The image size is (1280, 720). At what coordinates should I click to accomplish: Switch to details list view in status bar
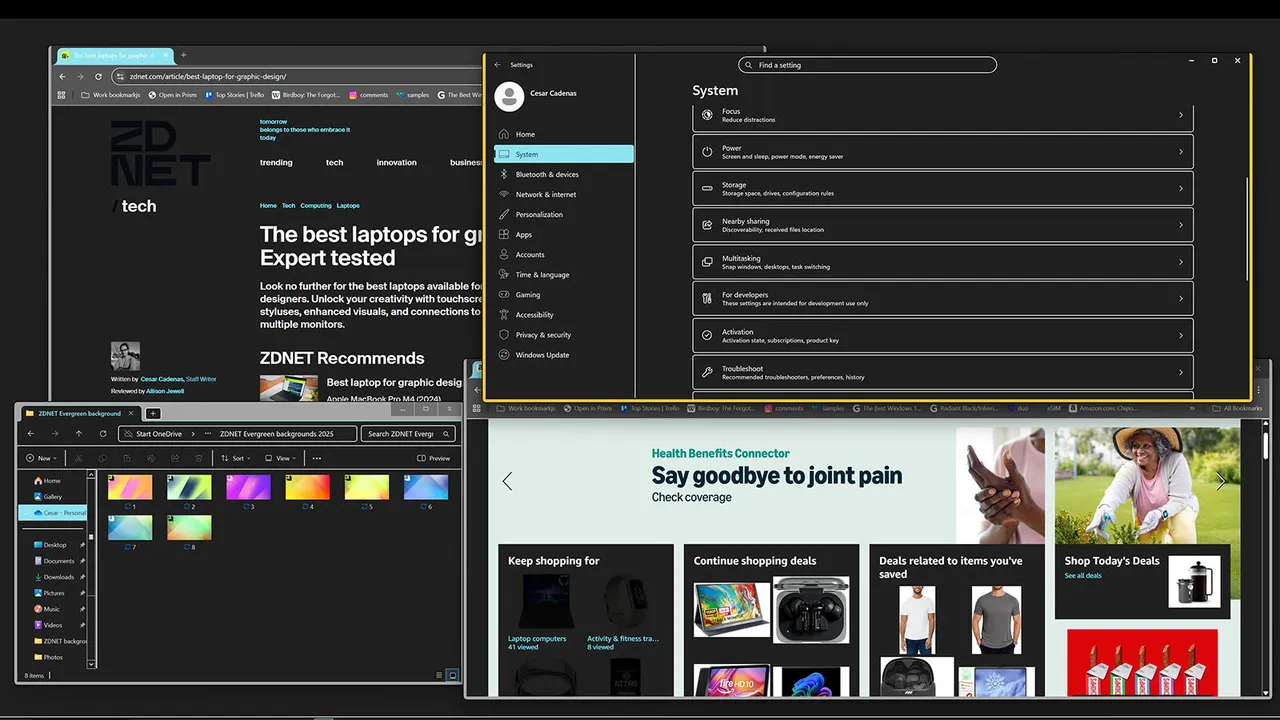point(441,676)
